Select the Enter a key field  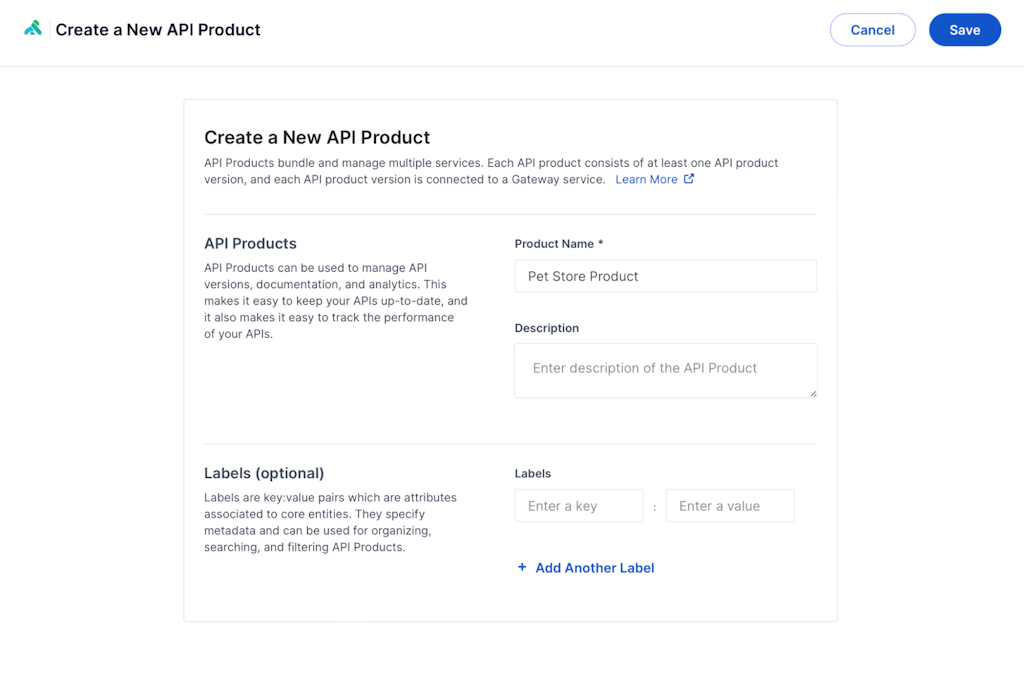(x=578, y=506)
